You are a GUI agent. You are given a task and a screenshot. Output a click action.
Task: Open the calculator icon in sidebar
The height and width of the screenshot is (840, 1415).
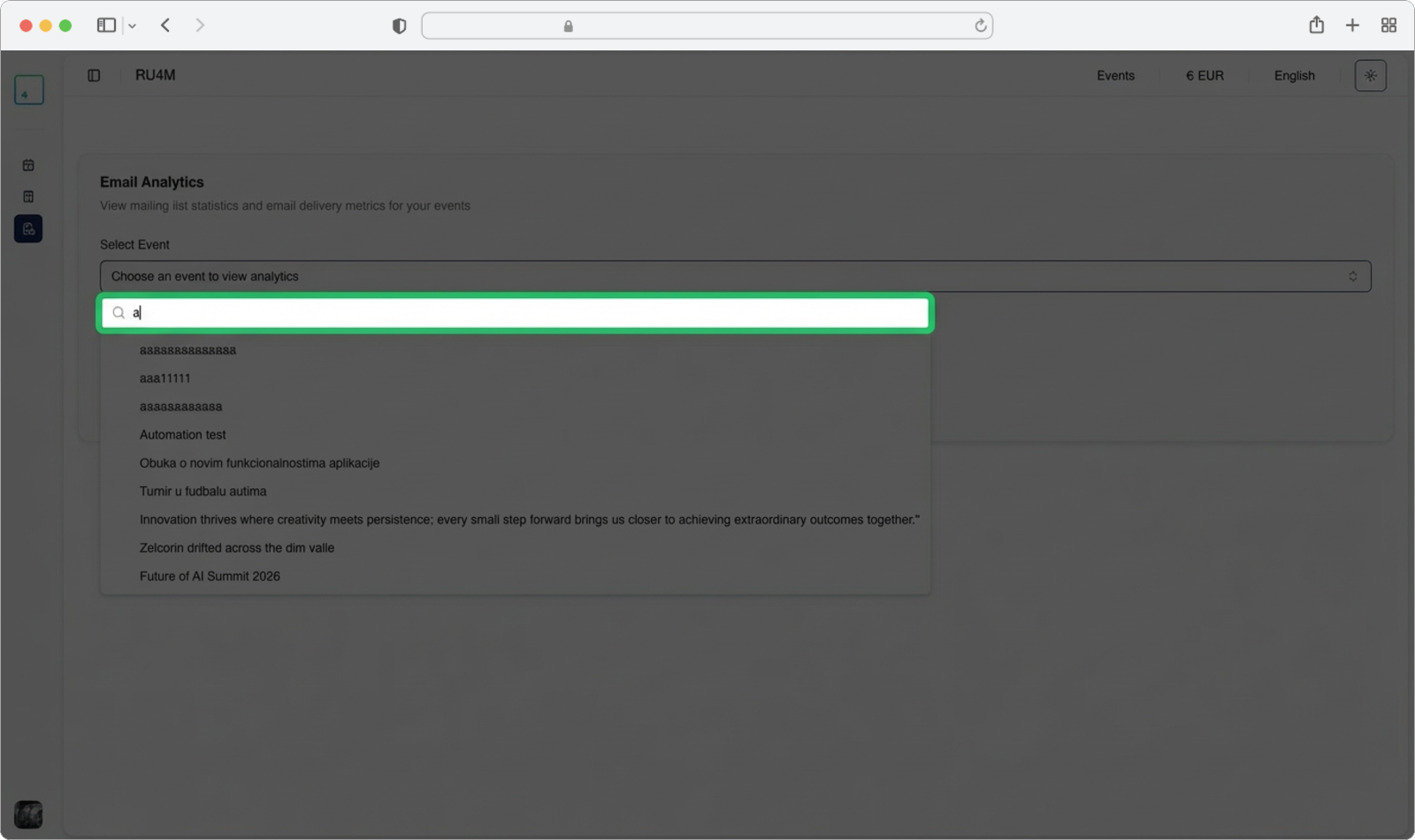(x=28, y=196)
